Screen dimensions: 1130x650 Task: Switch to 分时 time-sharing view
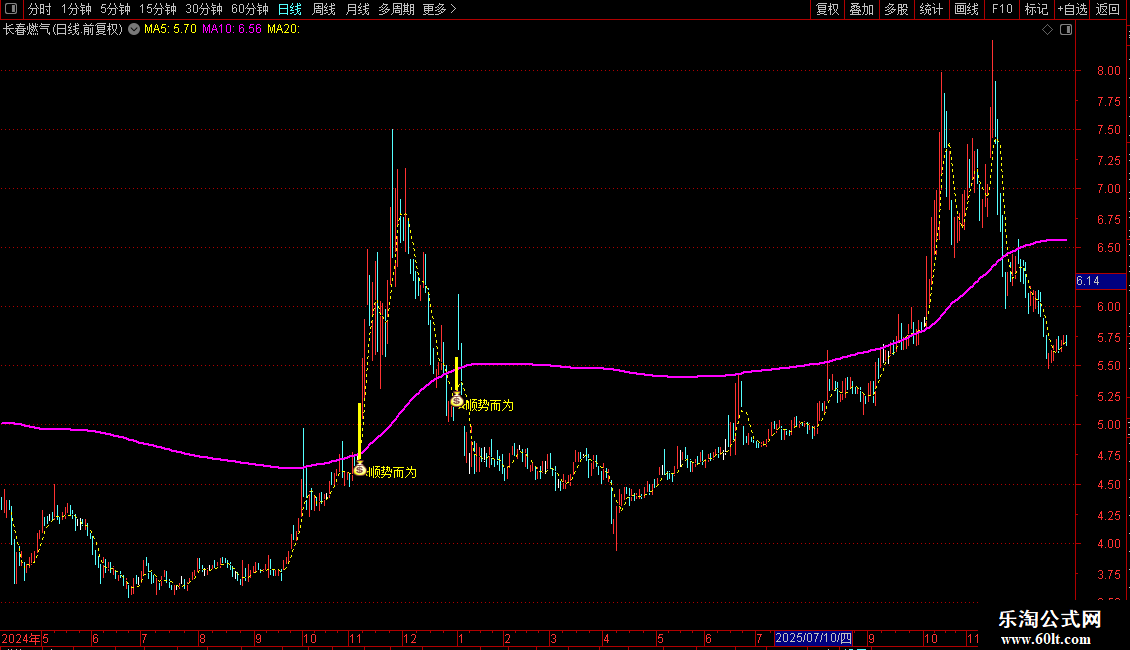(40, 9)
